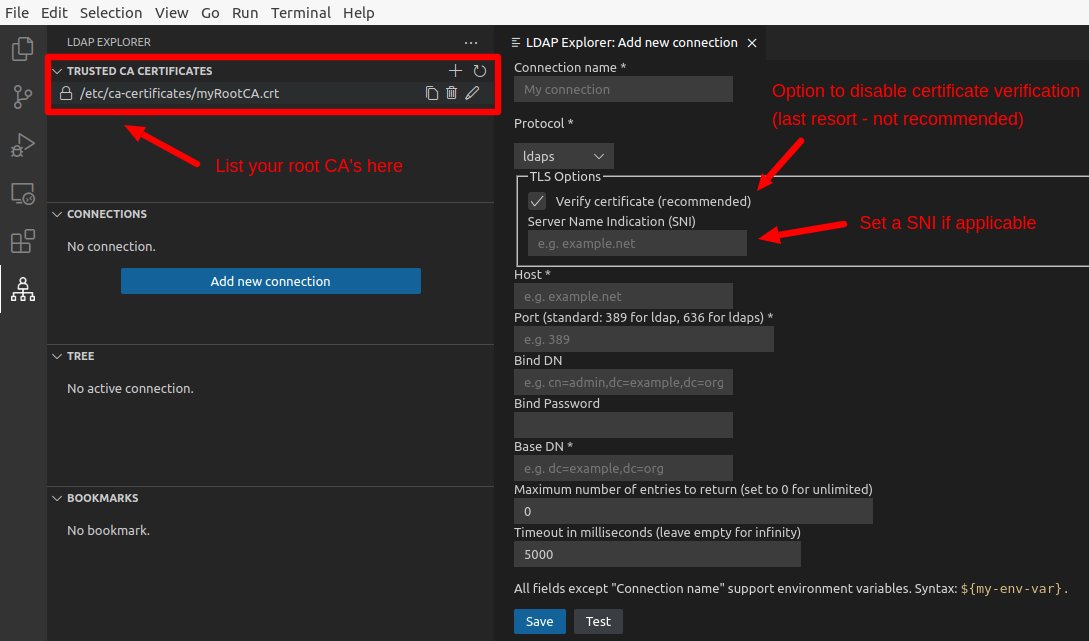Click the Add new connection button
This screenshot has width=1089, height=641.
(x=271, y=281)
